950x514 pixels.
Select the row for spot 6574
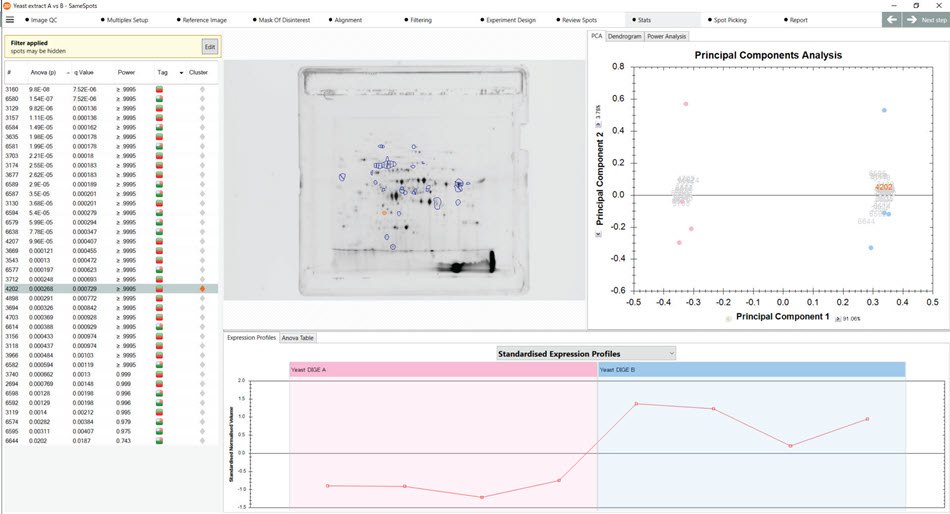click(111, 422)
